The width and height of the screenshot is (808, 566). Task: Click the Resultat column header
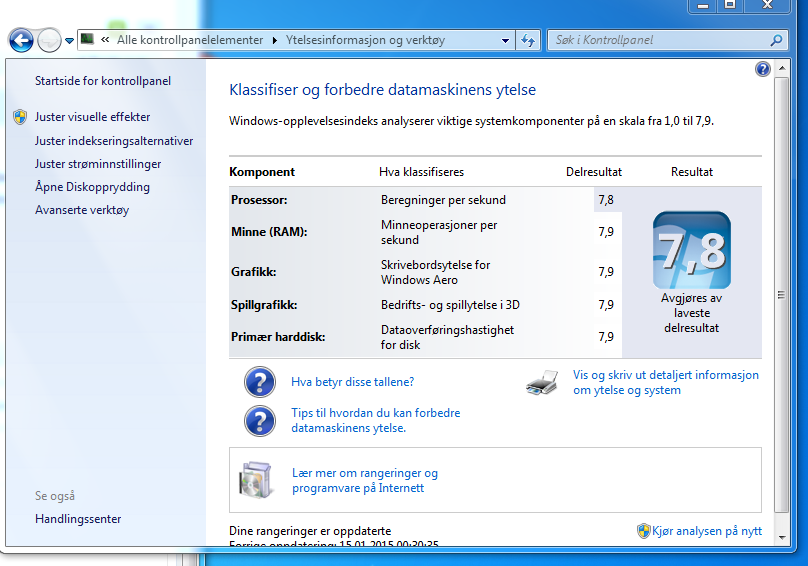692,172
